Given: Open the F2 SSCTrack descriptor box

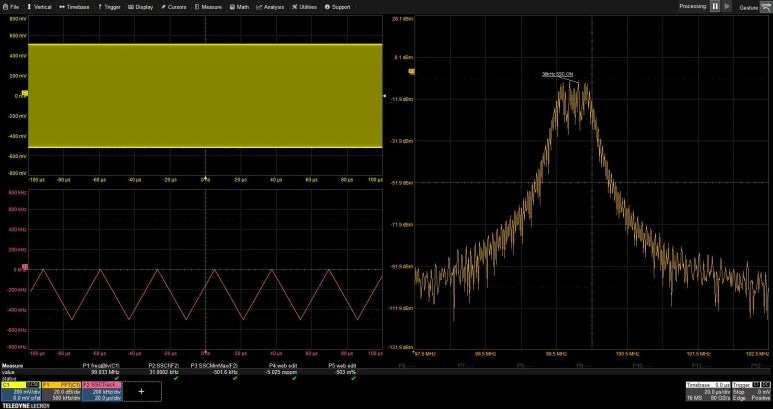Looking at the screenshot, I should click(102, 391).
